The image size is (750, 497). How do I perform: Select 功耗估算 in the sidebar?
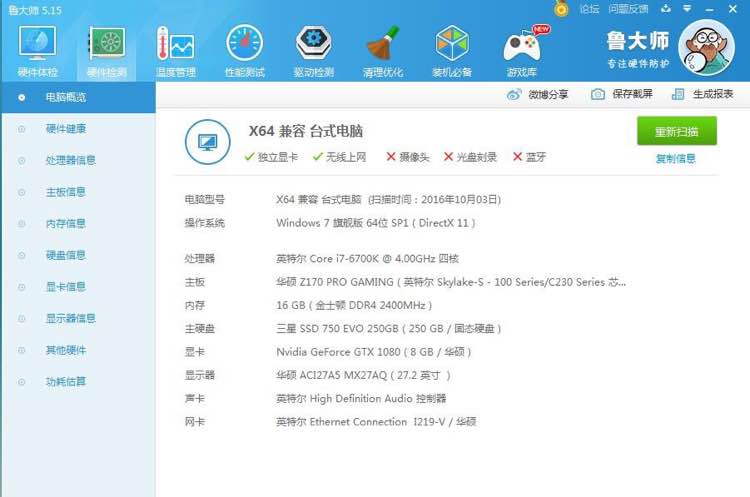pyautogui.click(x=78, y=382)
